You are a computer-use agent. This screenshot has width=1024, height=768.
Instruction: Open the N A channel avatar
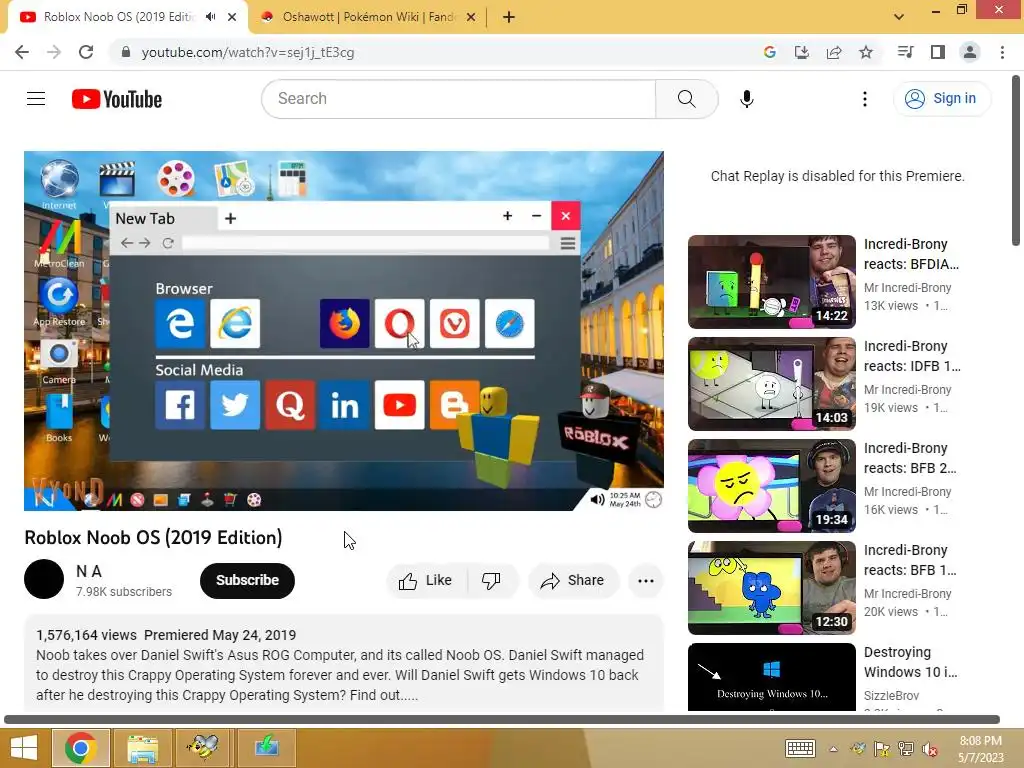44,579
